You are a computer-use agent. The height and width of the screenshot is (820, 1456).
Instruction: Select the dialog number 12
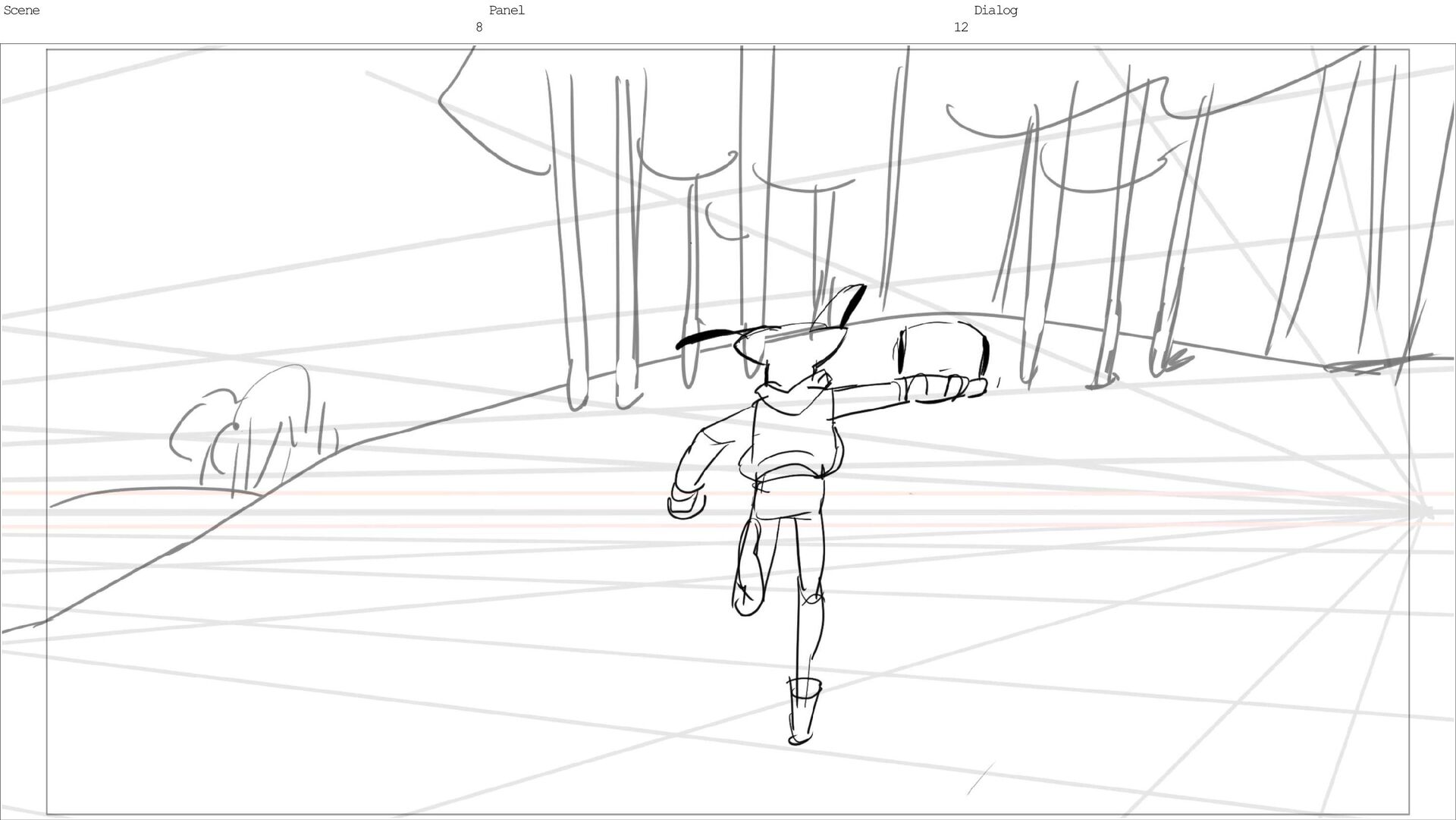pyautogui.click(x=960, y=27)
